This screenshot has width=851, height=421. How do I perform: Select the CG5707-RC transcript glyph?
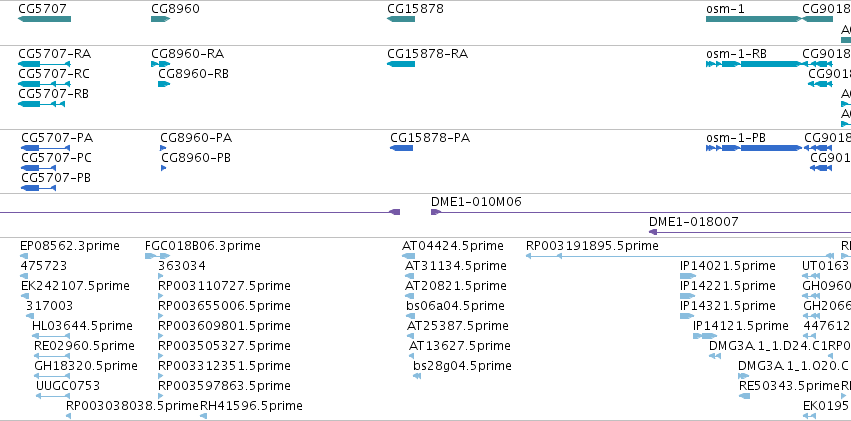pyautogui.click(x=45, y=84)
